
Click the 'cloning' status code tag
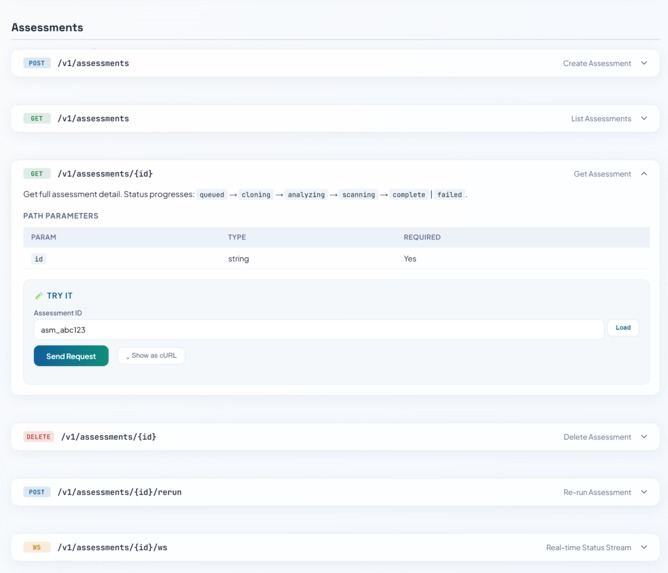coord(256,195)
